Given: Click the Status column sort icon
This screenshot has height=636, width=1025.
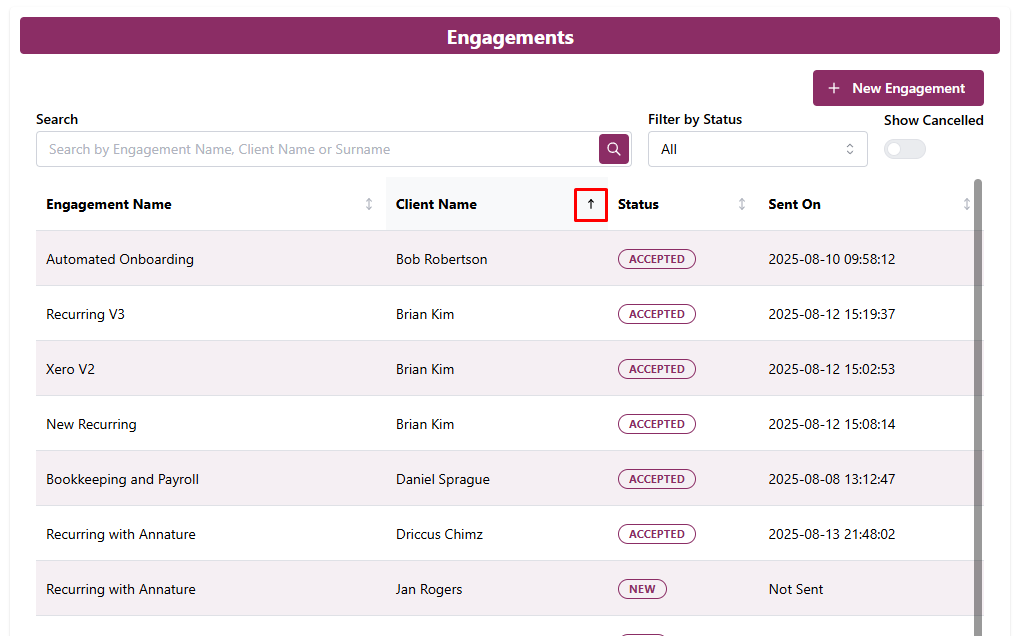Looking at the screenshot, I should click(741, 204).
